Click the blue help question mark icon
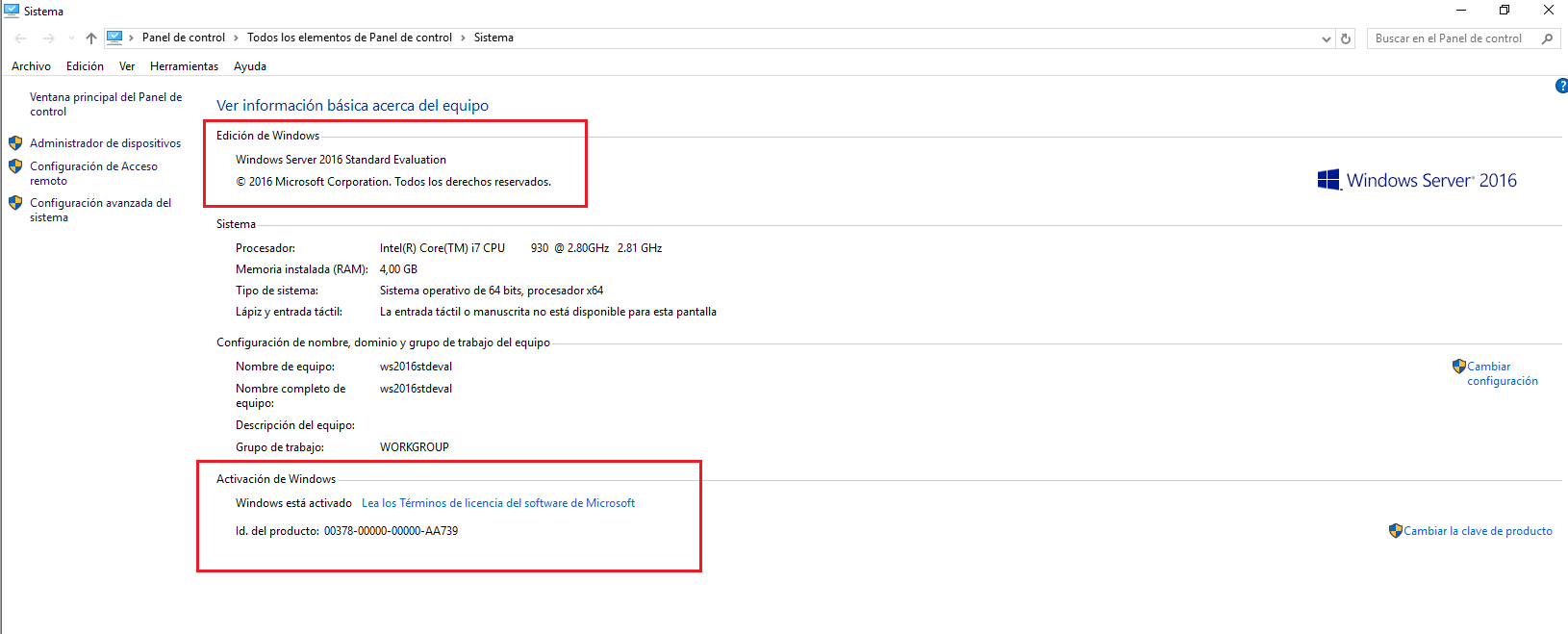 pyautogui.click(x=1562, y=86)
